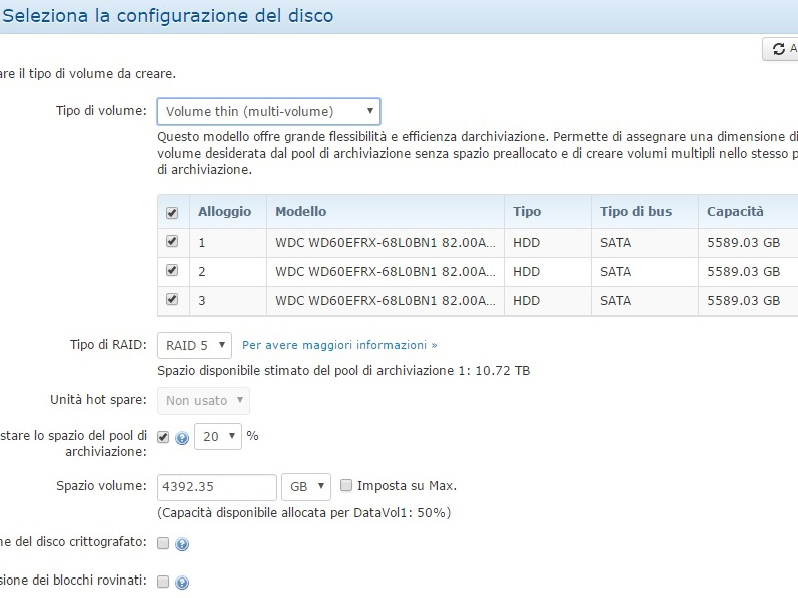The width and height of the screenshot is (798, 598).
Task: Enable the 'Imposta su Max.' checkbox
Action: point(346,486)
